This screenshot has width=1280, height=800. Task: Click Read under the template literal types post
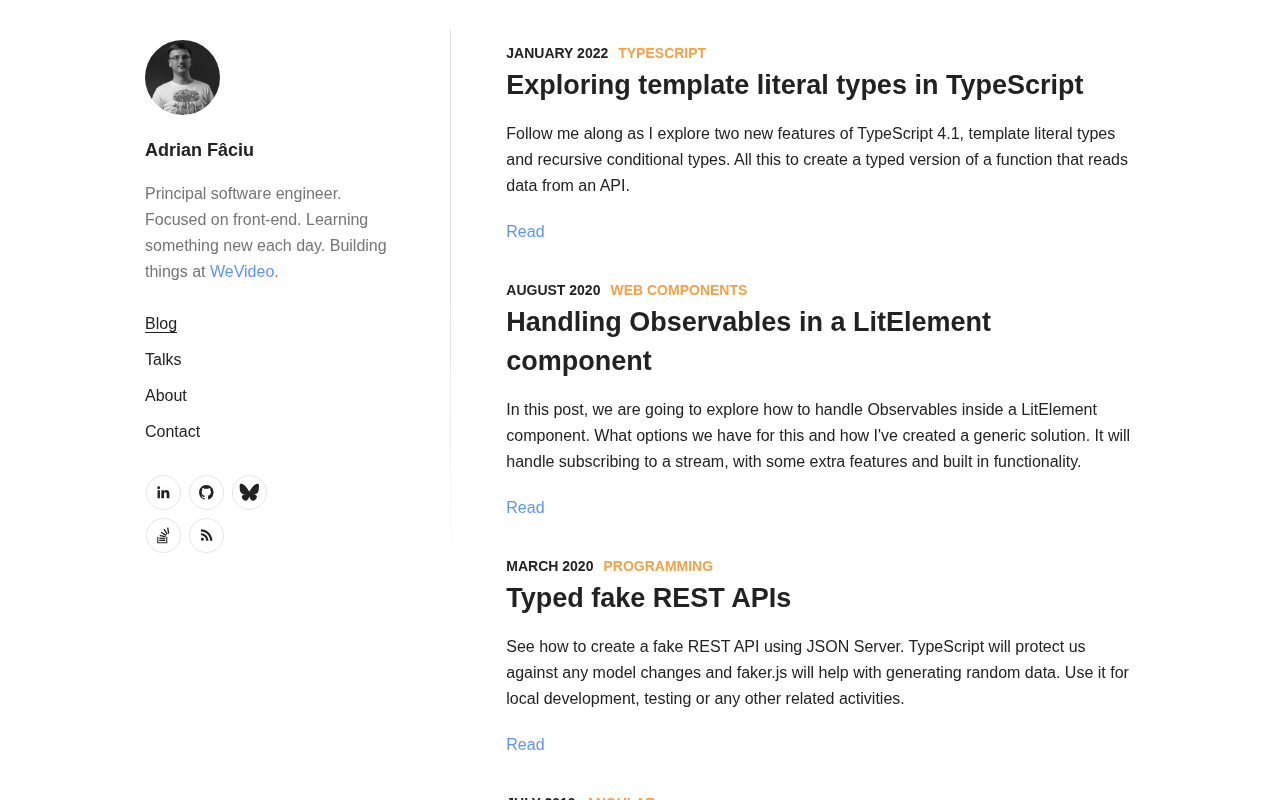pos(525,232)
